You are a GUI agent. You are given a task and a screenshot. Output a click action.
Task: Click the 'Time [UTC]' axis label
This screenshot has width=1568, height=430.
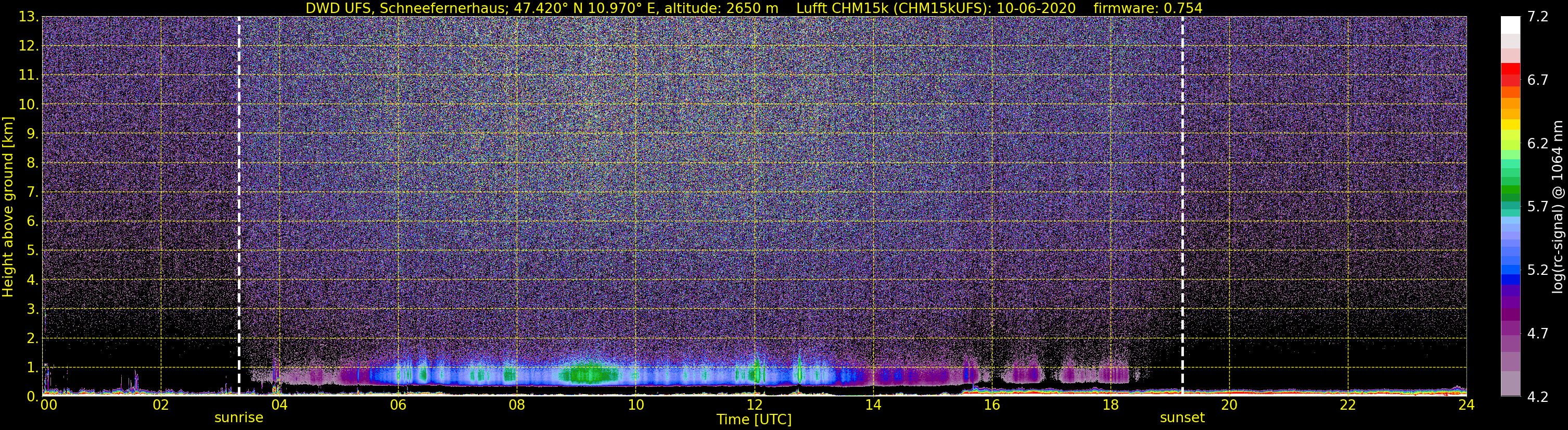(754, 420)
